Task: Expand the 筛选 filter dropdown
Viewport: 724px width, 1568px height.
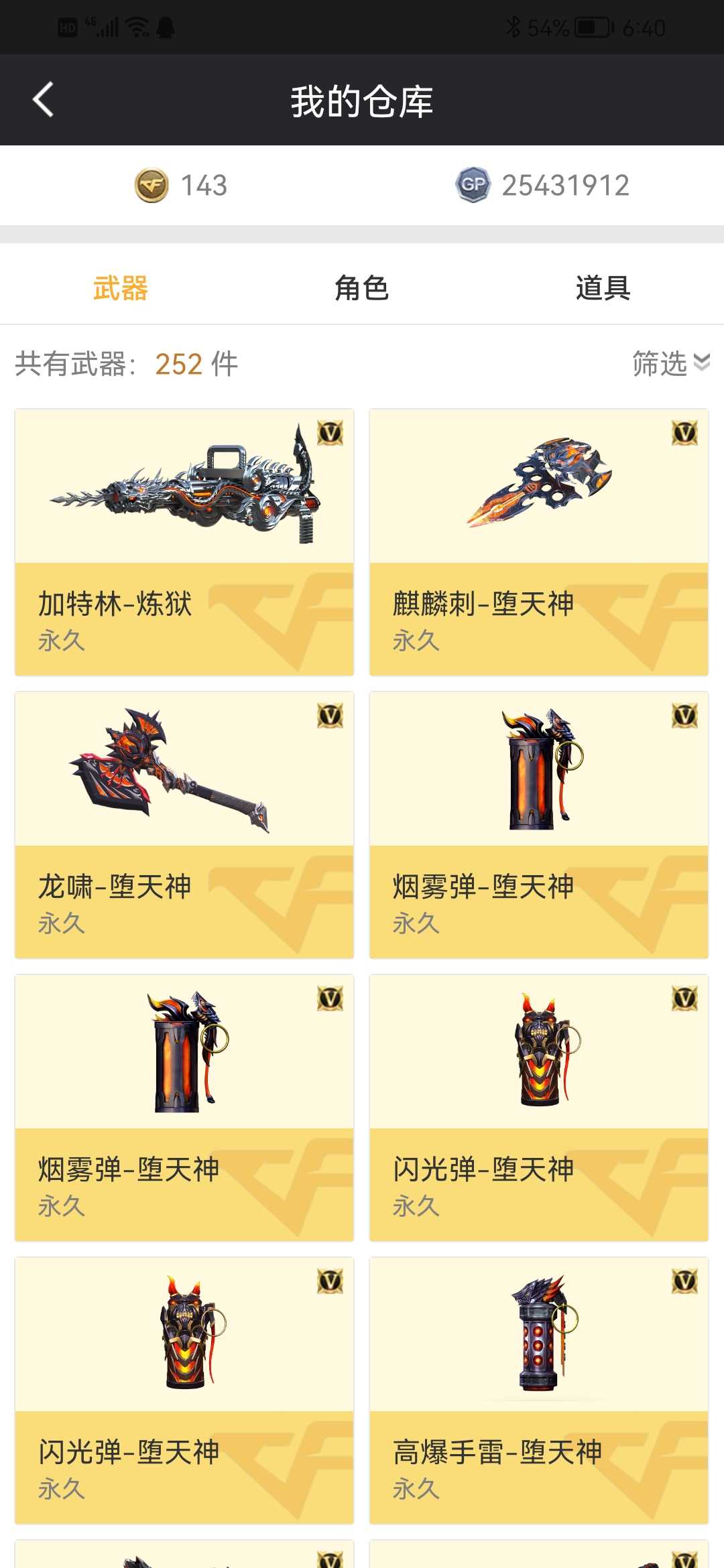Action: [671, 363]
